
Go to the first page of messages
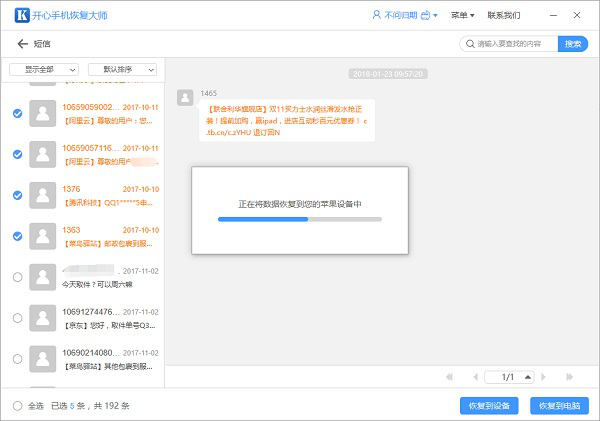pos(451,377)
